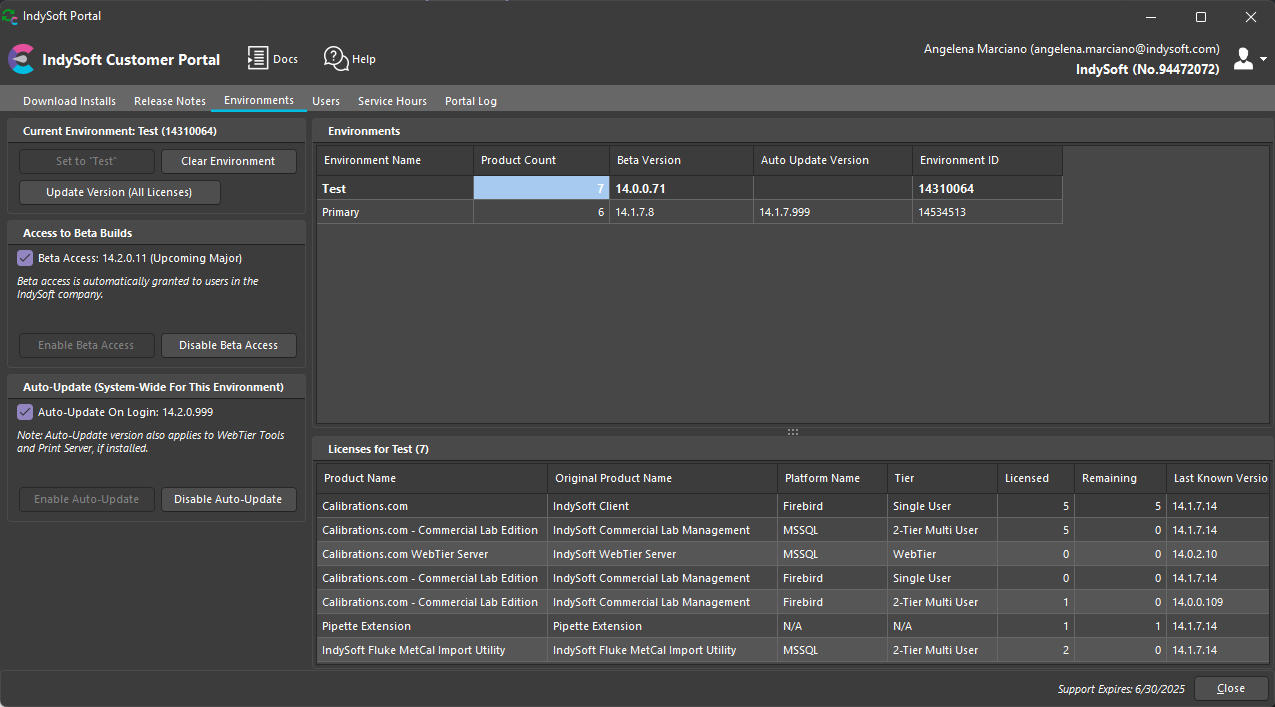Image resolution: width=1275 pixels, height=707 pixels.
Task: Open the Docs icon in header
Action: (x=259, y=59)
